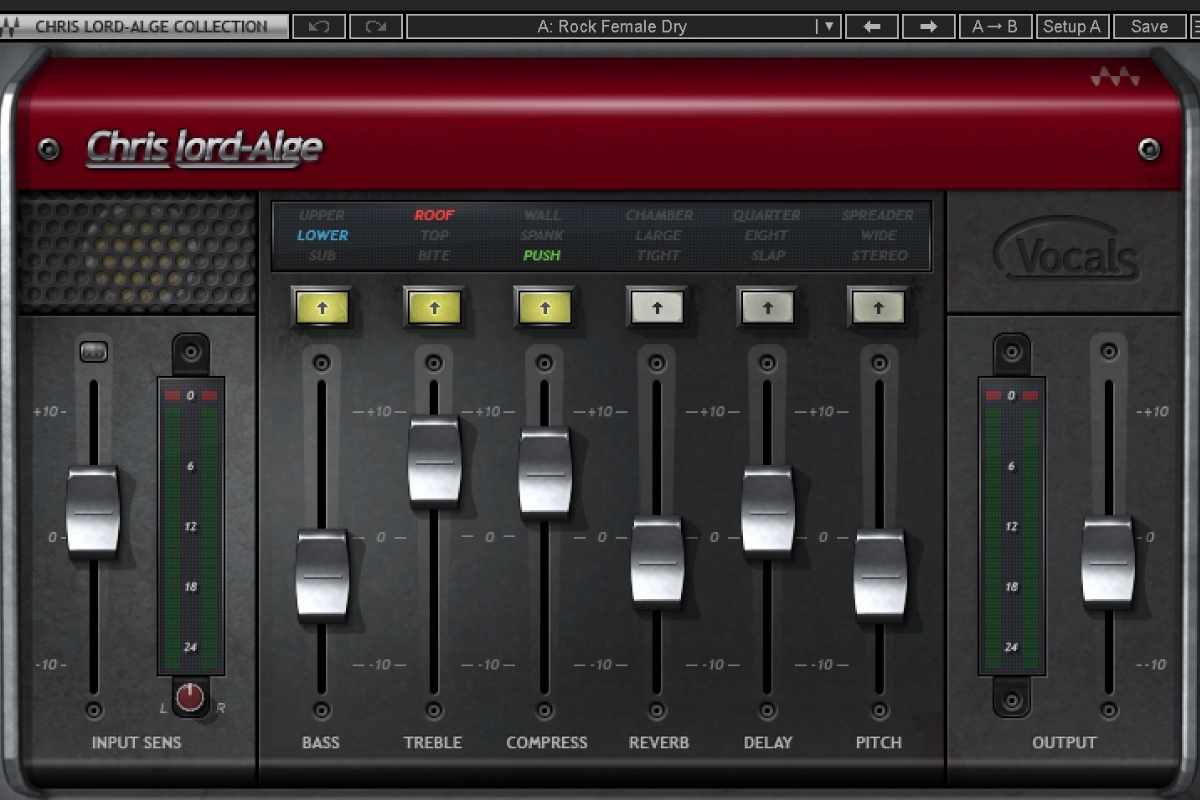Click the SPANK compress mode label
The image size is (1200, 800).
pyautogui.click(x=542, y=235)
